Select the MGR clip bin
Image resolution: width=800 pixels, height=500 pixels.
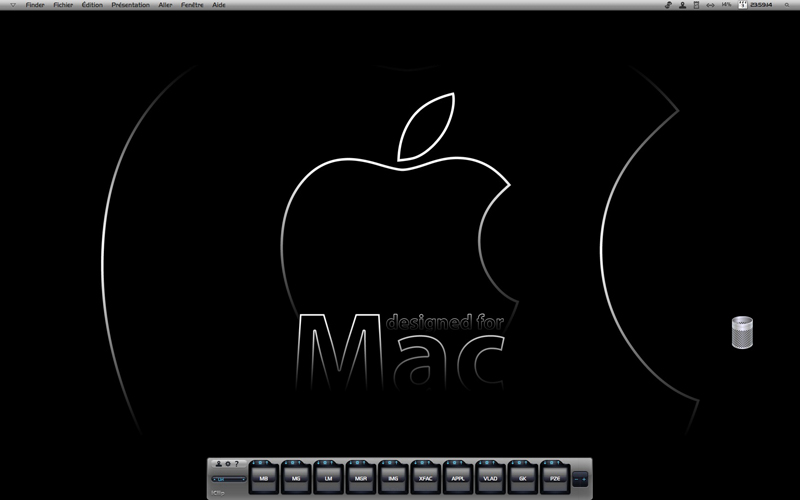coord(361,477)
